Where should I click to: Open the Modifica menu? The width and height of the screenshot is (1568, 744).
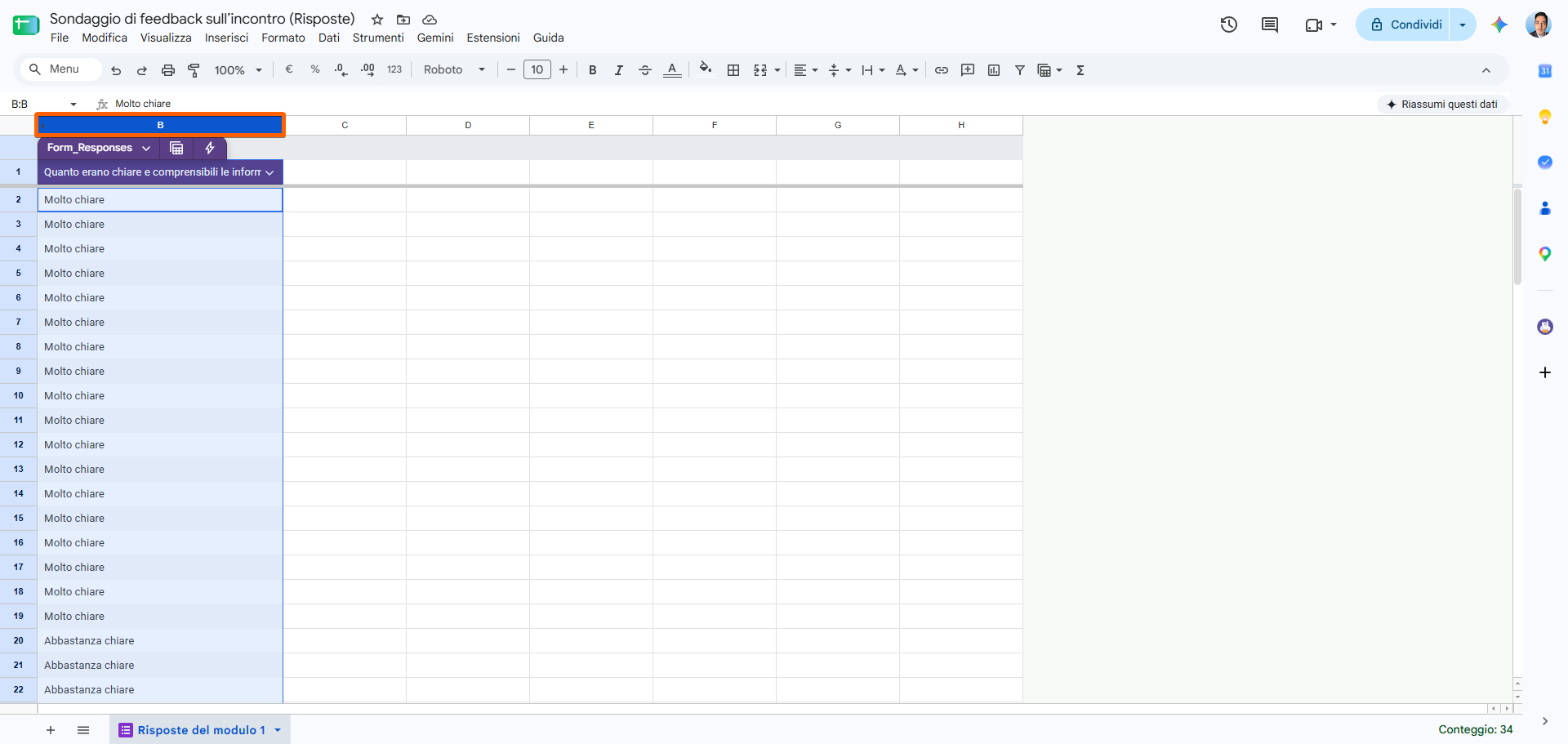pos(105,38)
